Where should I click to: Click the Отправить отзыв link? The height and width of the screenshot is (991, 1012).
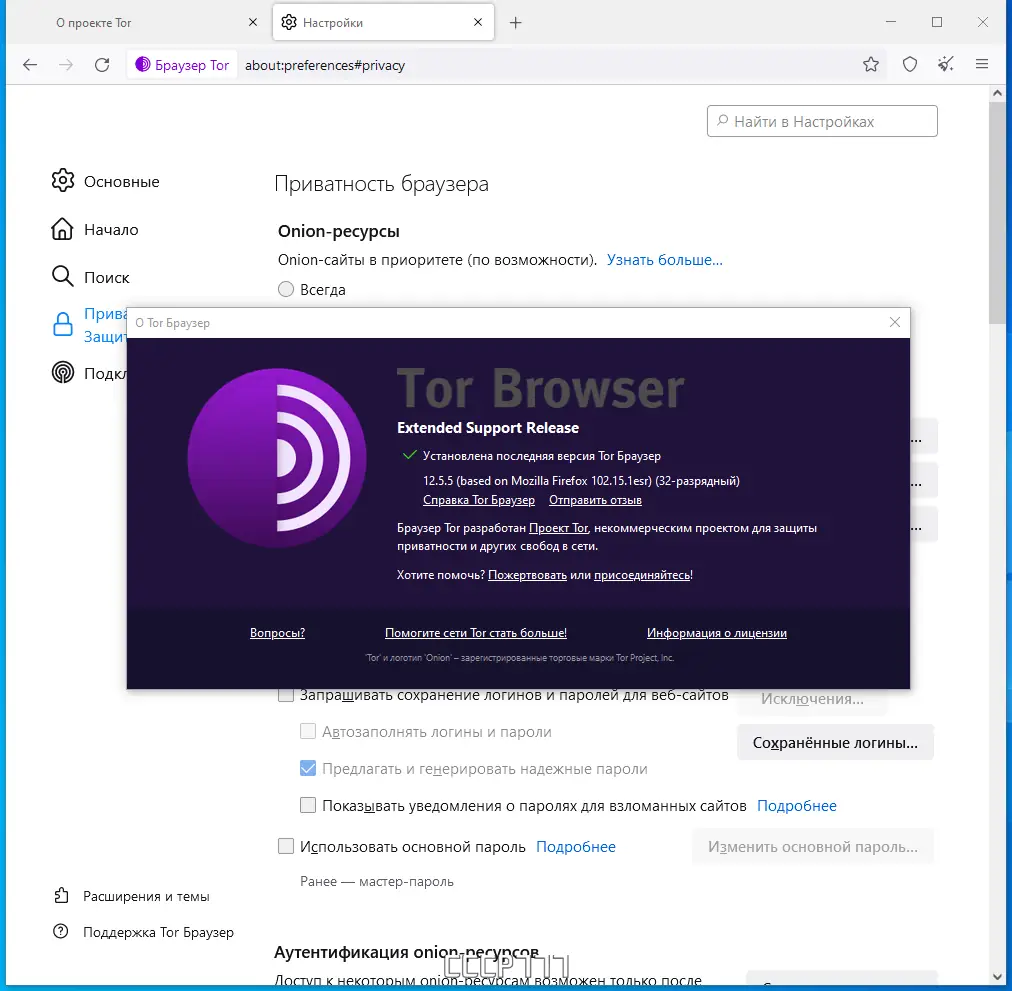tap(595, 500)
